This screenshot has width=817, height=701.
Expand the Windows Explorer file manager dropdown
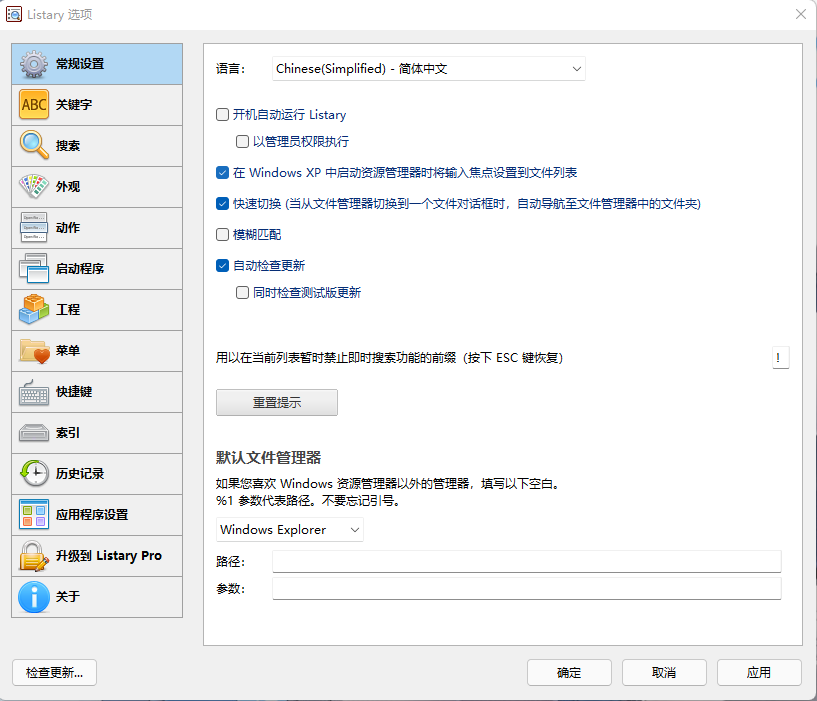290,530
